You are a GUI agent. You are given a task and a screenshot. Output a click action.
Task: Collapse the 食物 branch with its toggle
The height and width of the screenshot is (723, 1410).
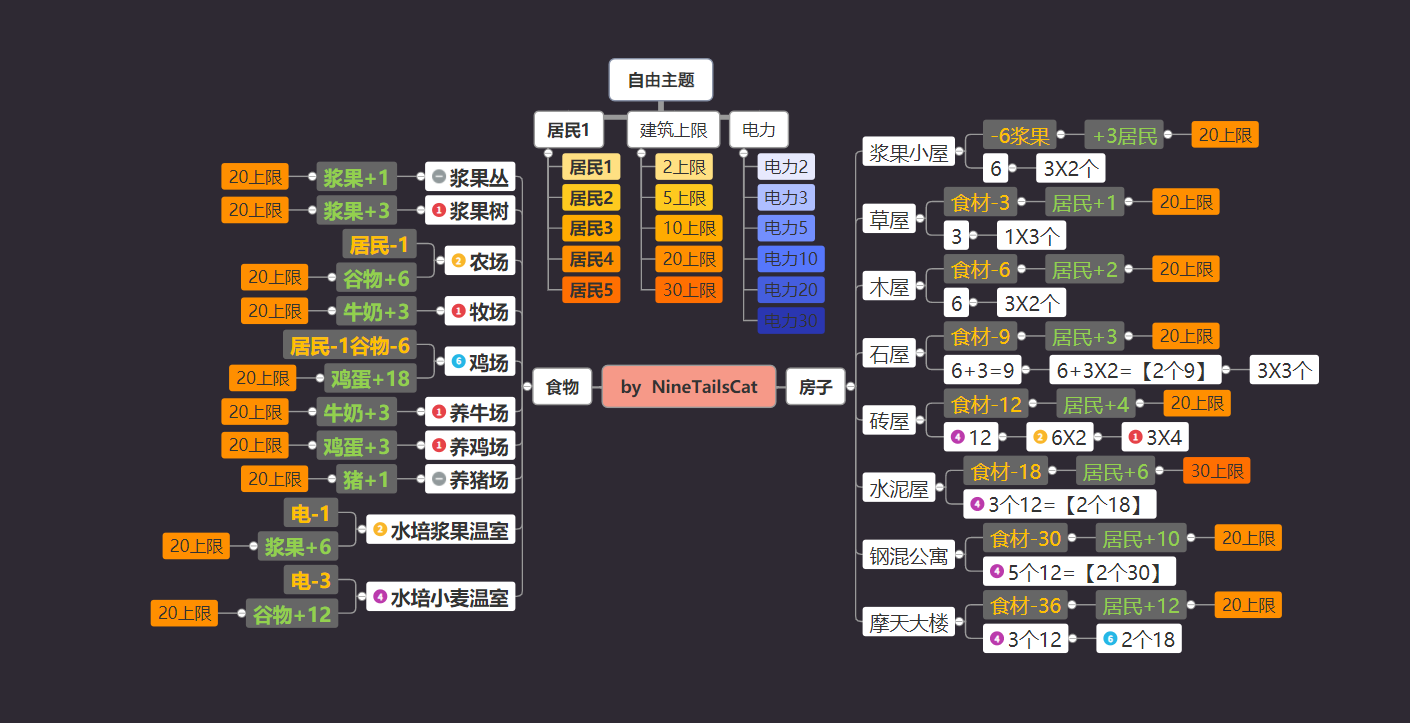pyautogui.click(x=527, y=386)
